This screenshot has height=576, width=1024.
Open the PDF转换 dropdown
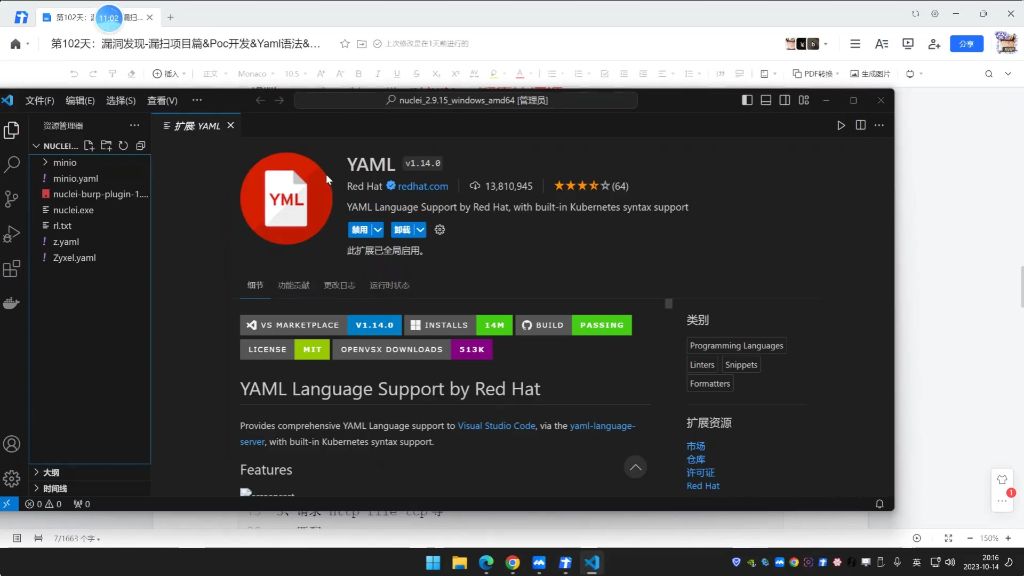pos(816,74)
